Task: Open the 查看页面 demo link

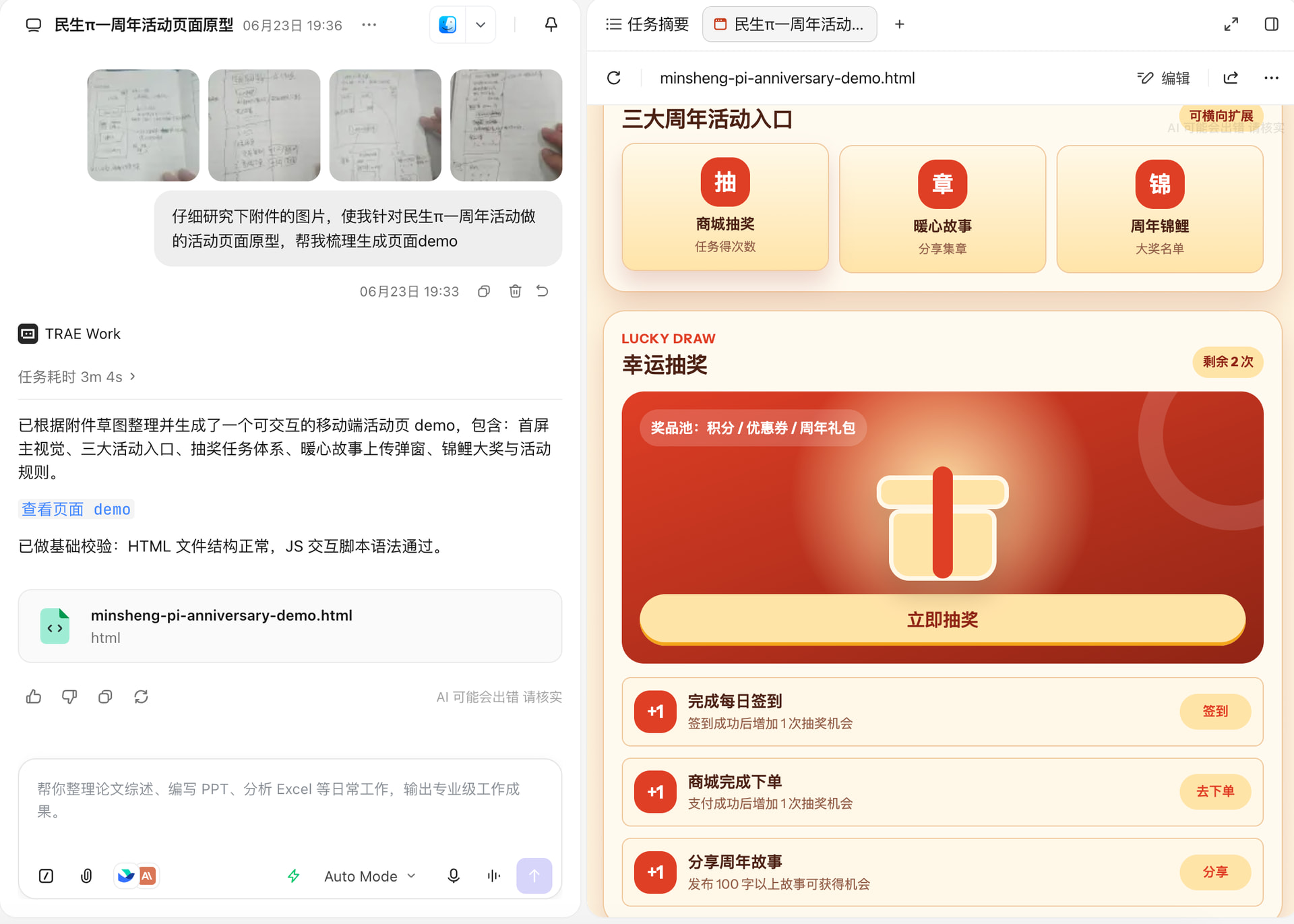Action: (x=76, y=509)
